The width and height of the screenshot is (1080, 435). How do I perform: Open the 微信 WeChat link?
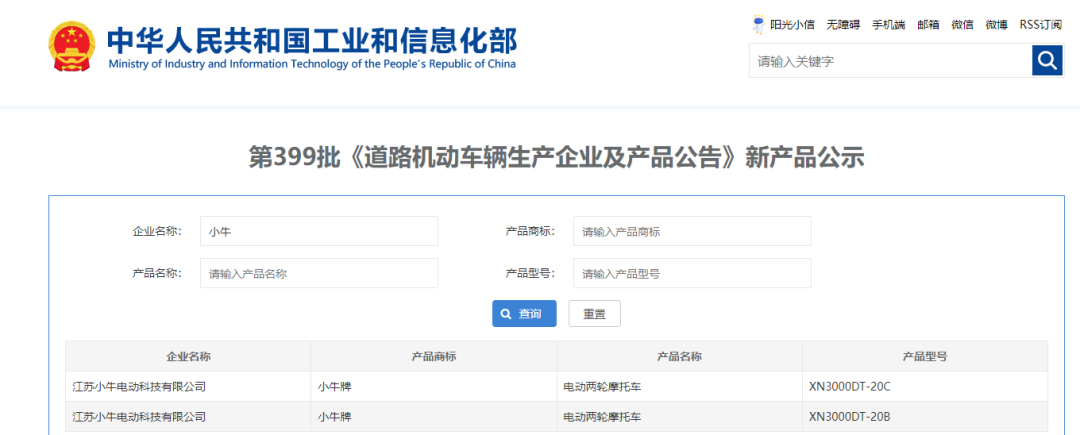pyautogui.click(x=962, y=24)
